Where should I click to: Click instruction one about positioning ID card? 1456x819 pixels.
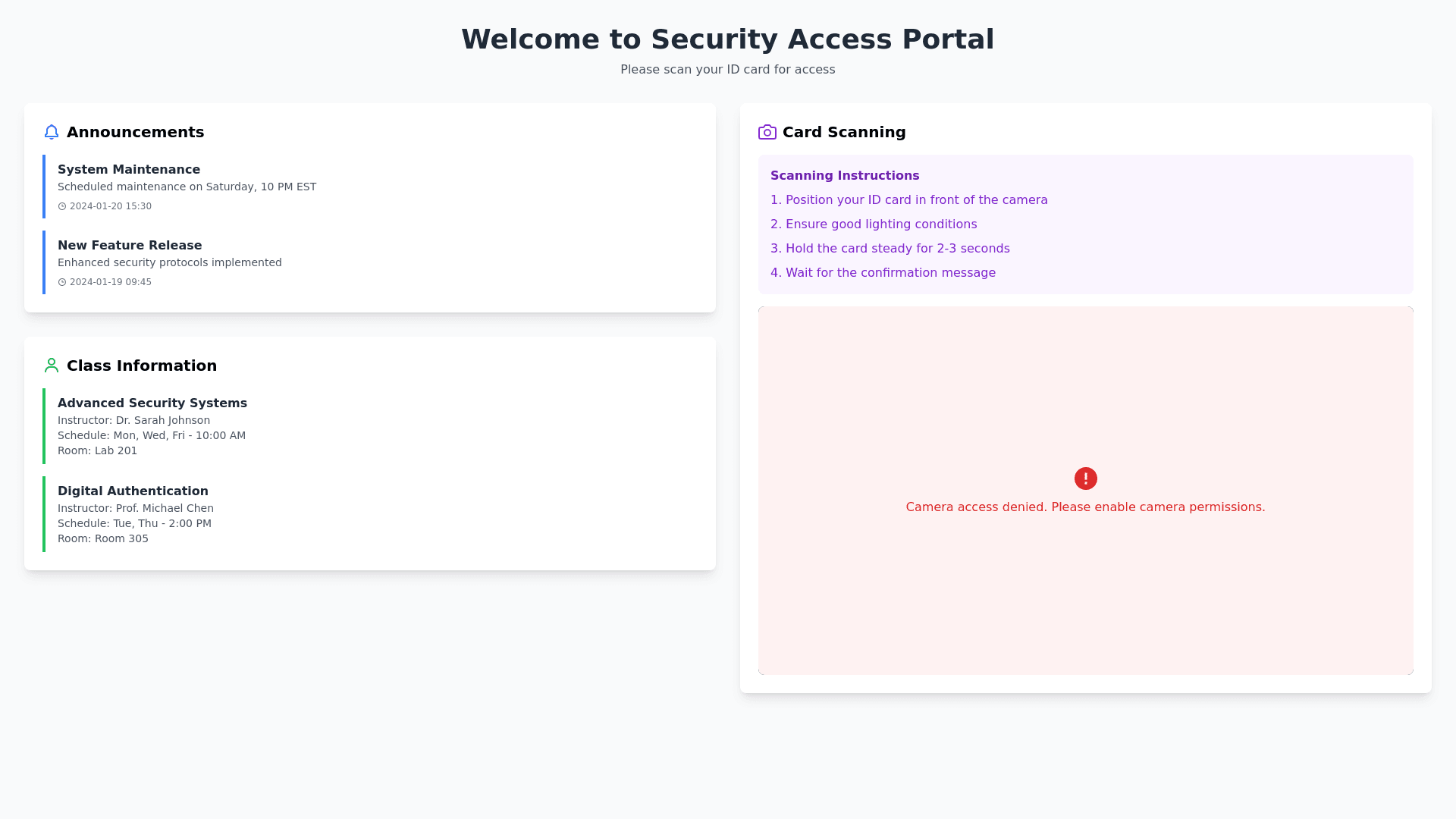pyautogui.click(x=908, y=200)
